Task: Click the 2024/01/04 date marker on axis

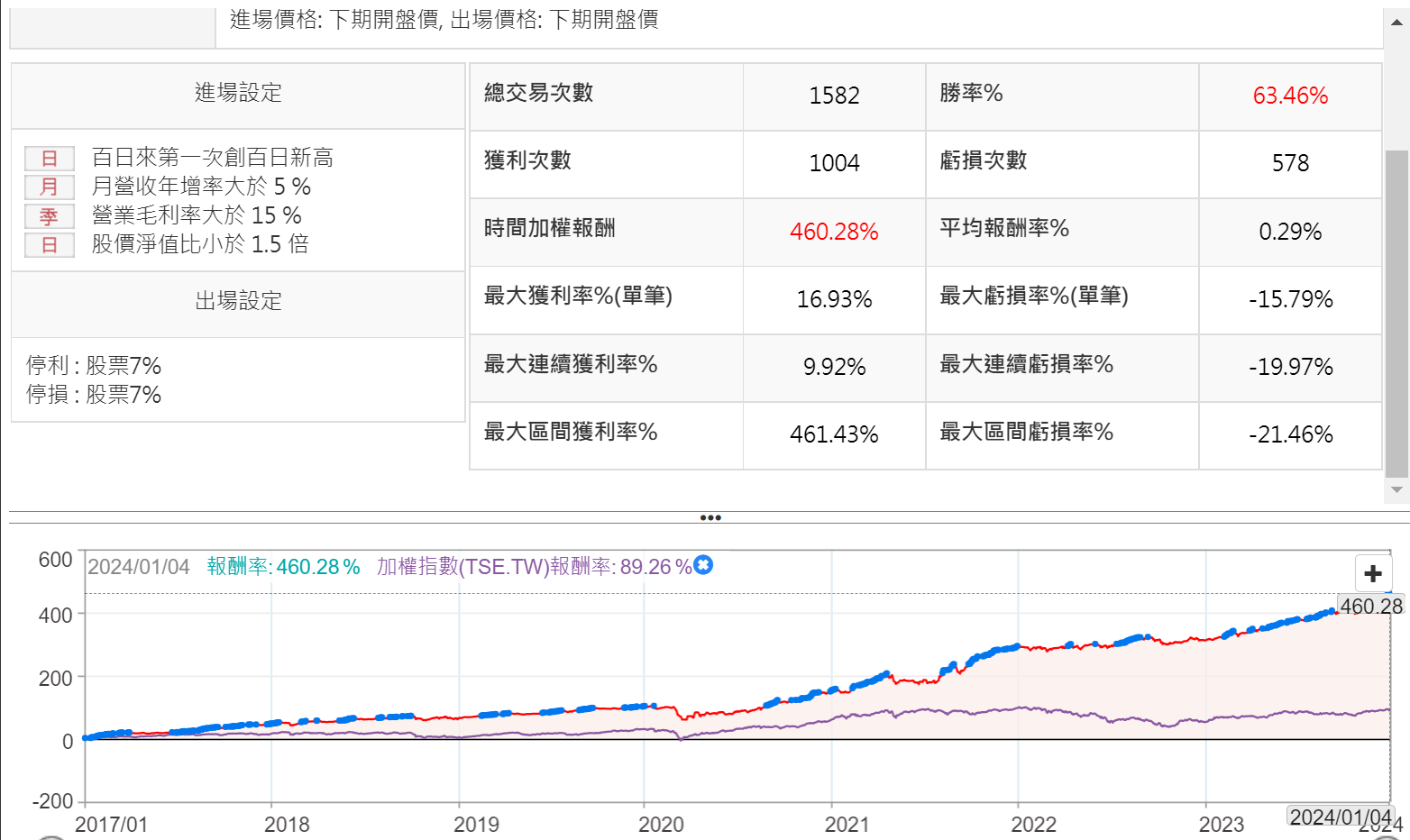Action: tap(1341, 817)
